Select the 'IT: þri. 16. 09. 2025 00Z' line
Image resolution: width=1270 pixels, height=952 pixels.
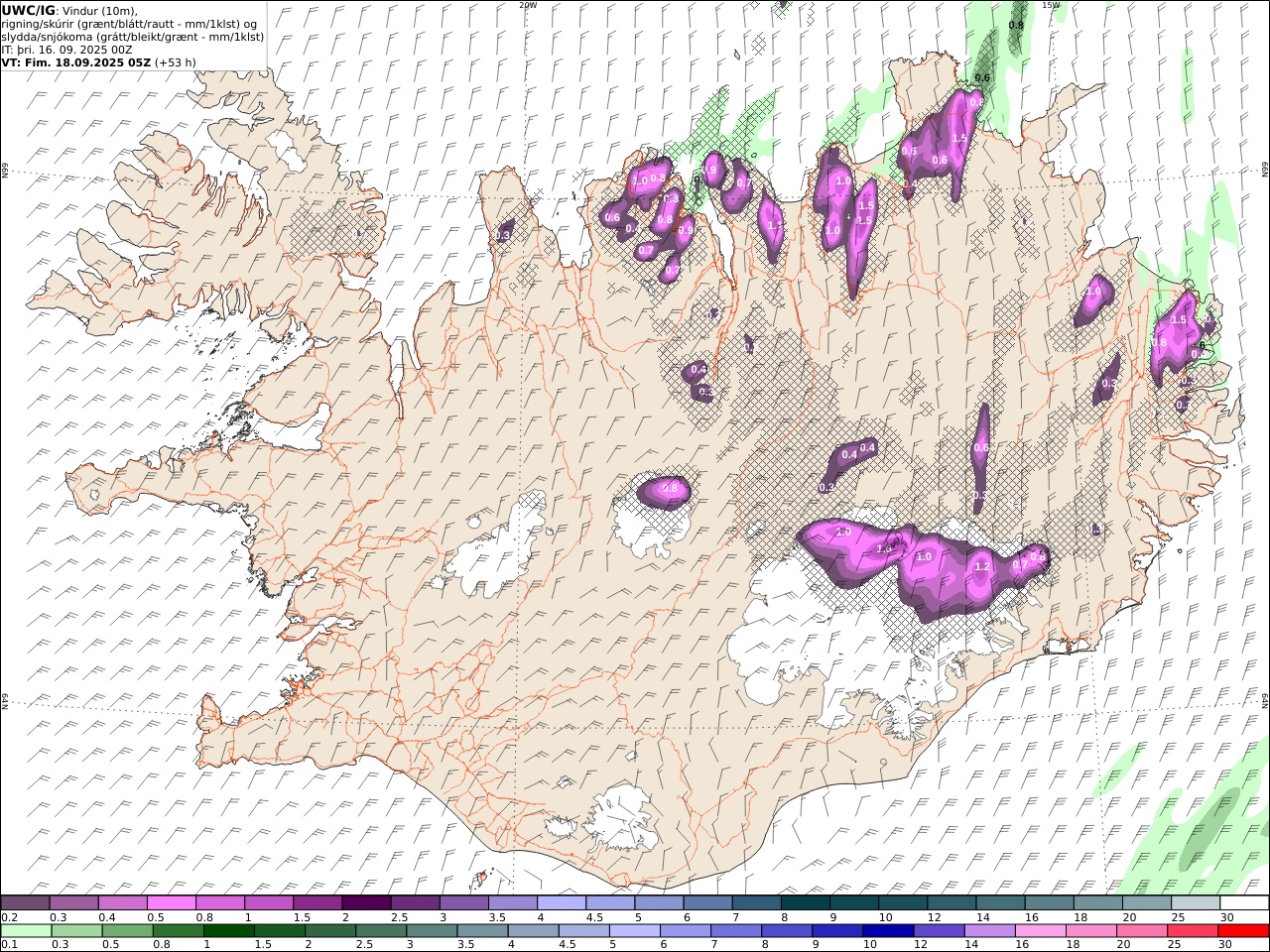click(x=67, y=50)
